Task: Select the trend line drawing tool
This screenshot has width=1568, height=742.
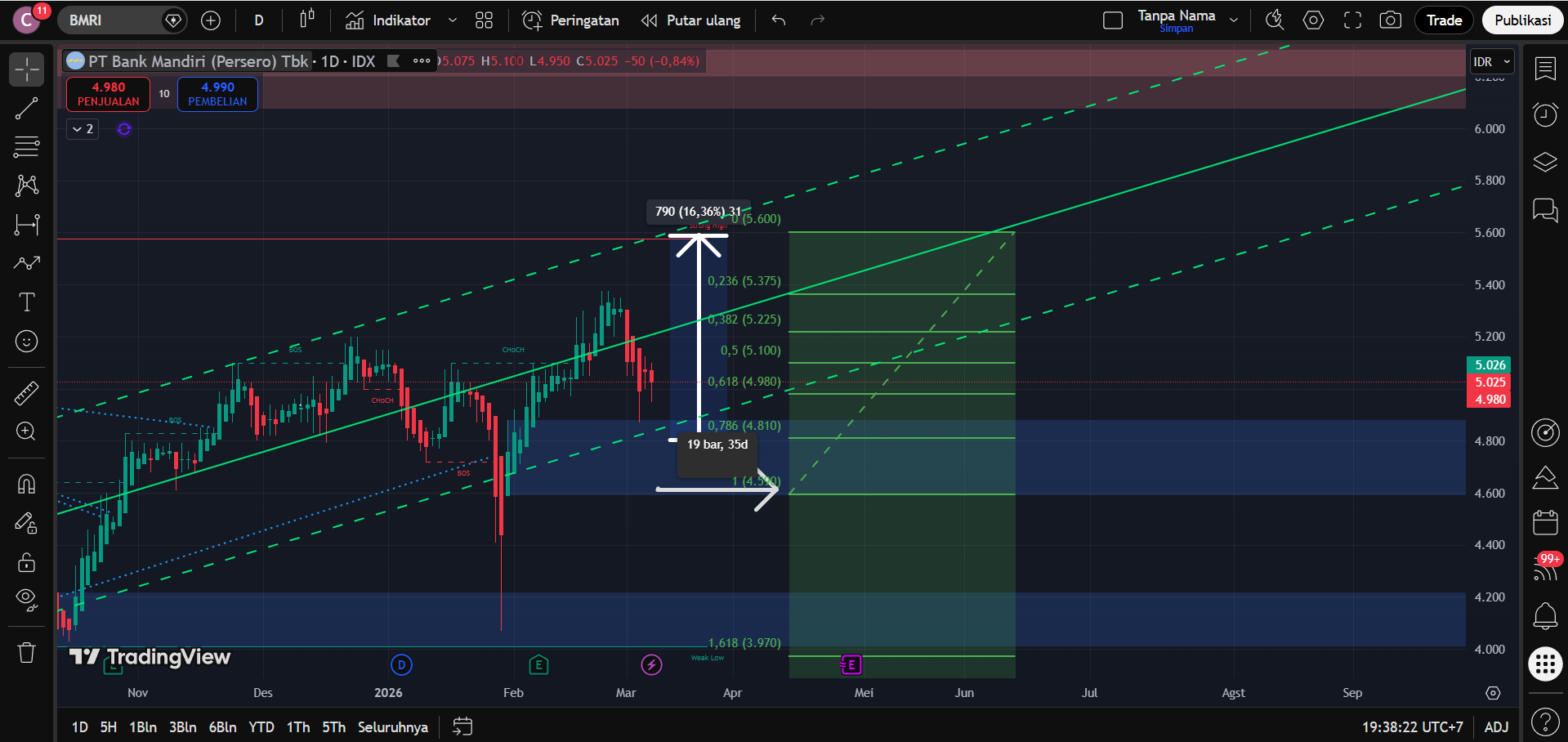Action: [x=27, y=109]
